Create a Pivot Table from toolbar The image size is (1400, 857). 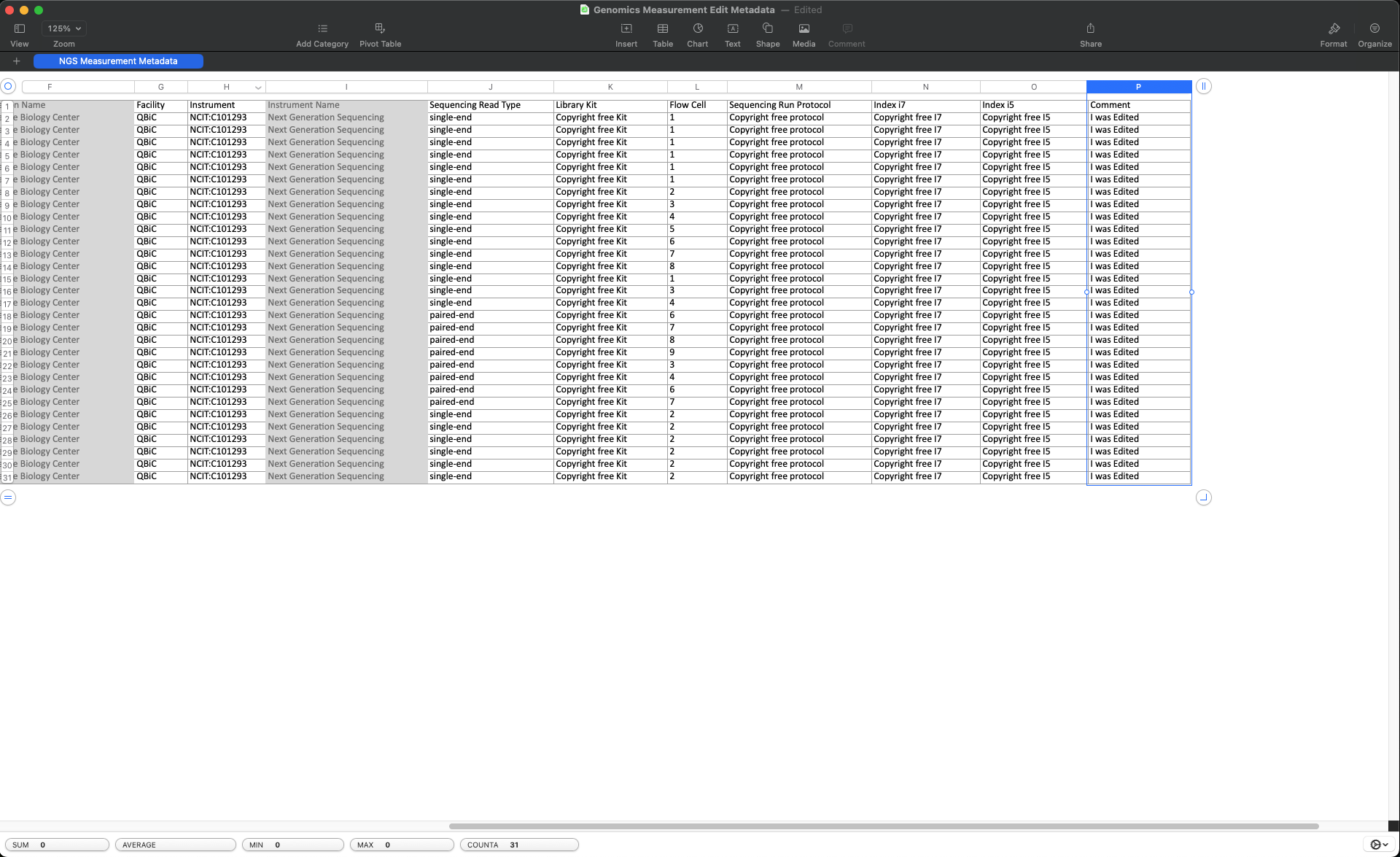point(380,29)
